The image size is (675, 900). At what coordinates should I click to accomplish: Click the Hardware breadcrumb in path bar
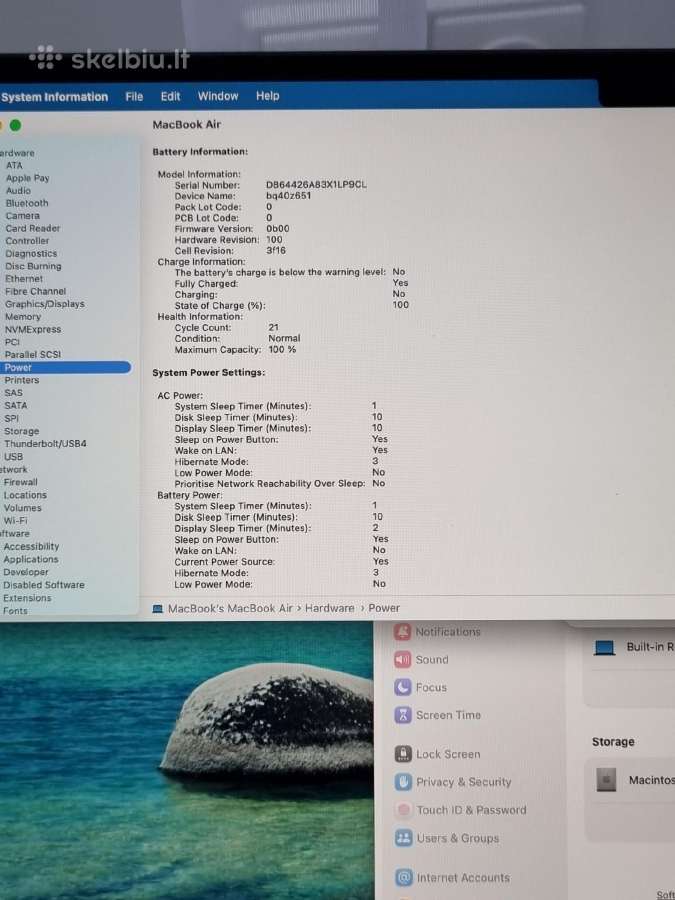click(x=329, y=608)
